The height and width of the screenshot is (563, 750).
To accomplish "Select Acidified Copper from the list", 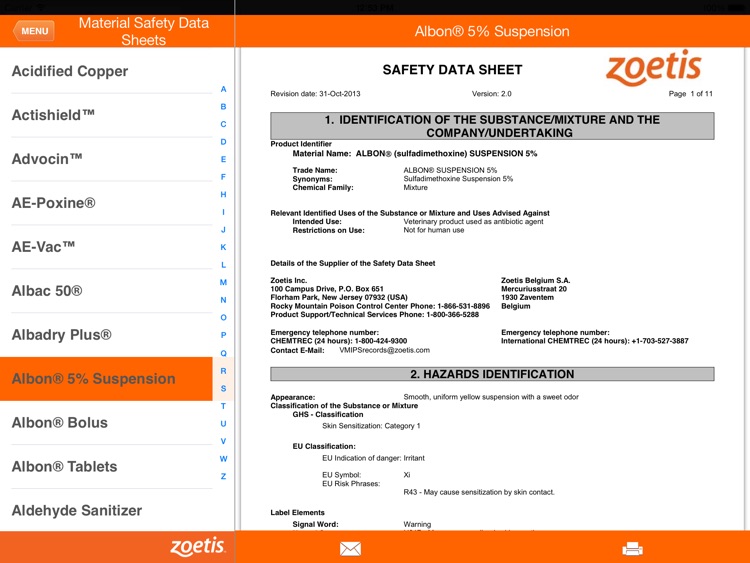I will (x=106, y=71).
